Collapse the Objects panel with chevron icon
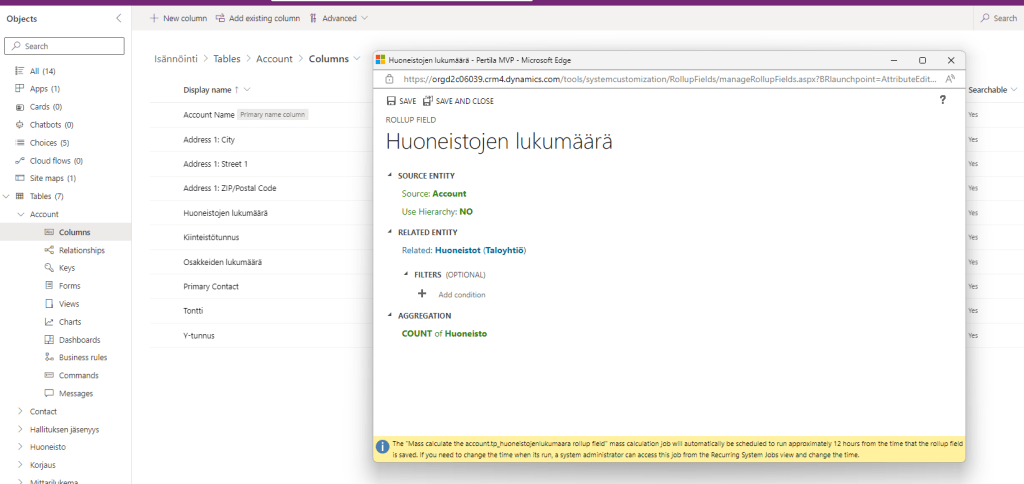Viewport: 1024px width, 484px height. tap(119, 18)
